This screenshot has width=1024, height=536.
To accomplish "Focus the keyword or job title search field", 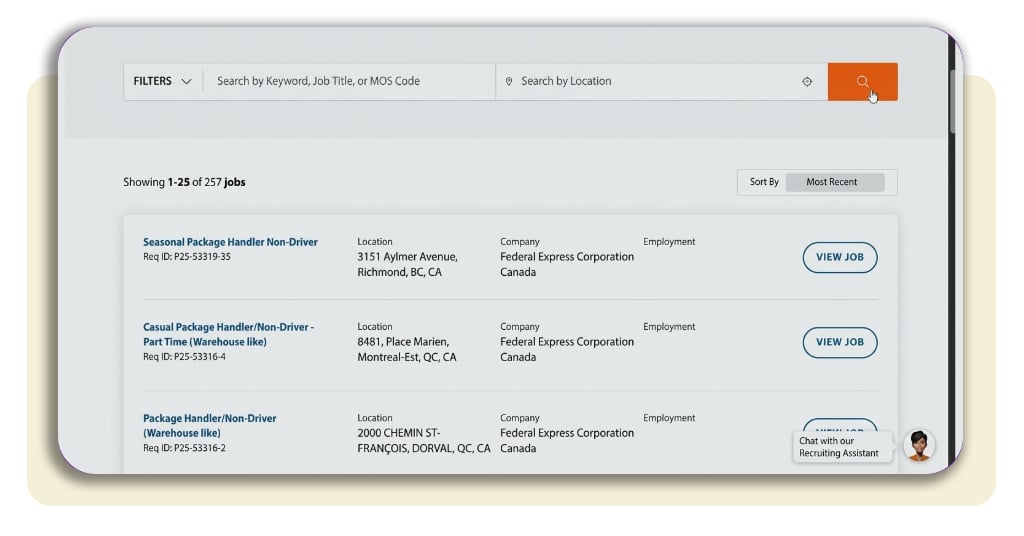I will coord(349,82).
